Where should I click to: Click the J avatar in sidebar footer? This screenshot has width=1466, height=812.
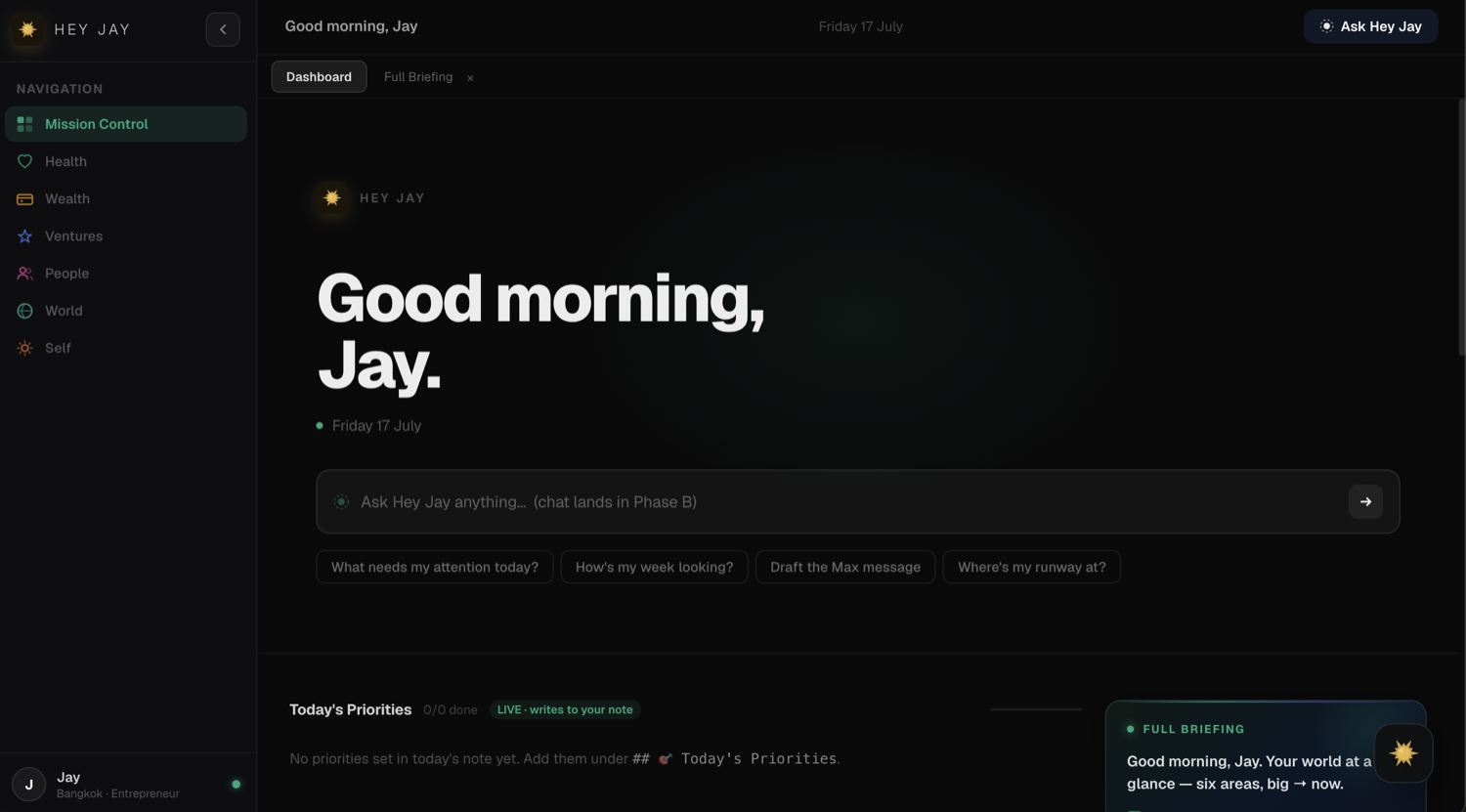click(x=28, y=784)
